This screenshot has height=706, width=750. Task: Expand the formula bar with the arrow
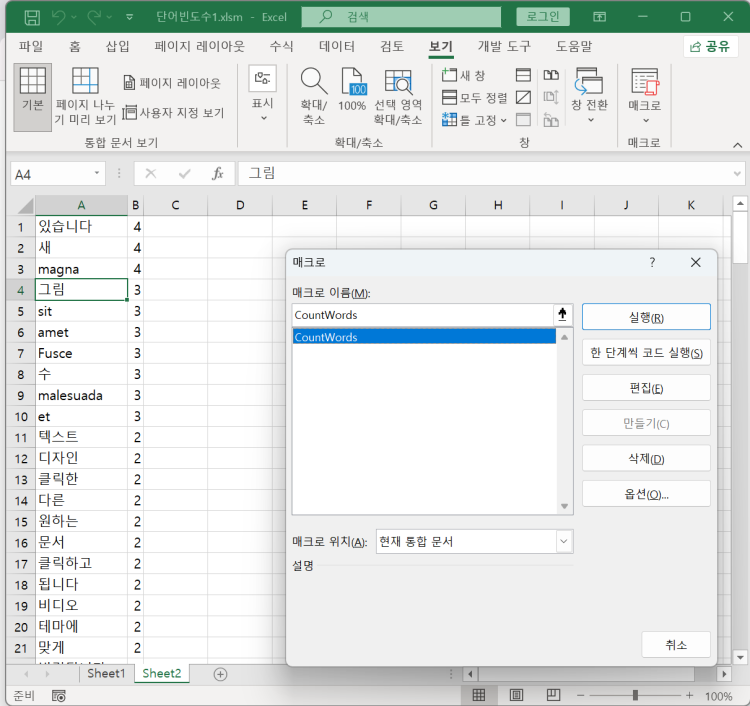737,174
